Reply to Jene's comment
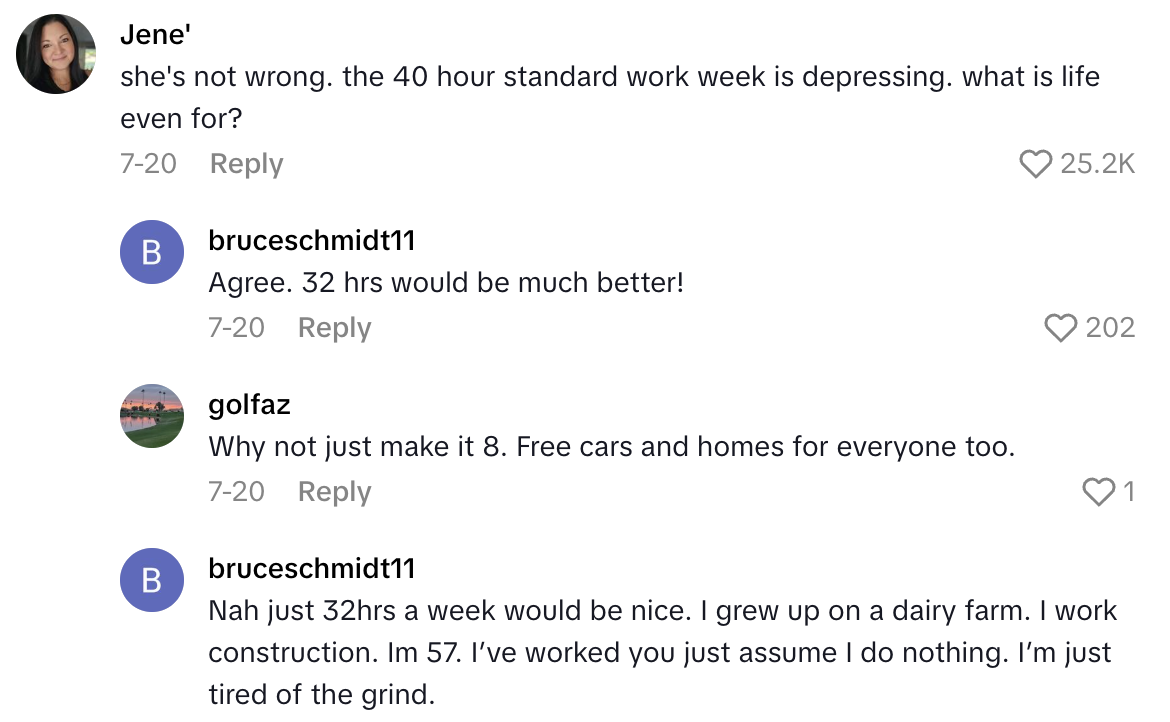The height and width of the screenshot is (722, 1170). tap(245, 164)
